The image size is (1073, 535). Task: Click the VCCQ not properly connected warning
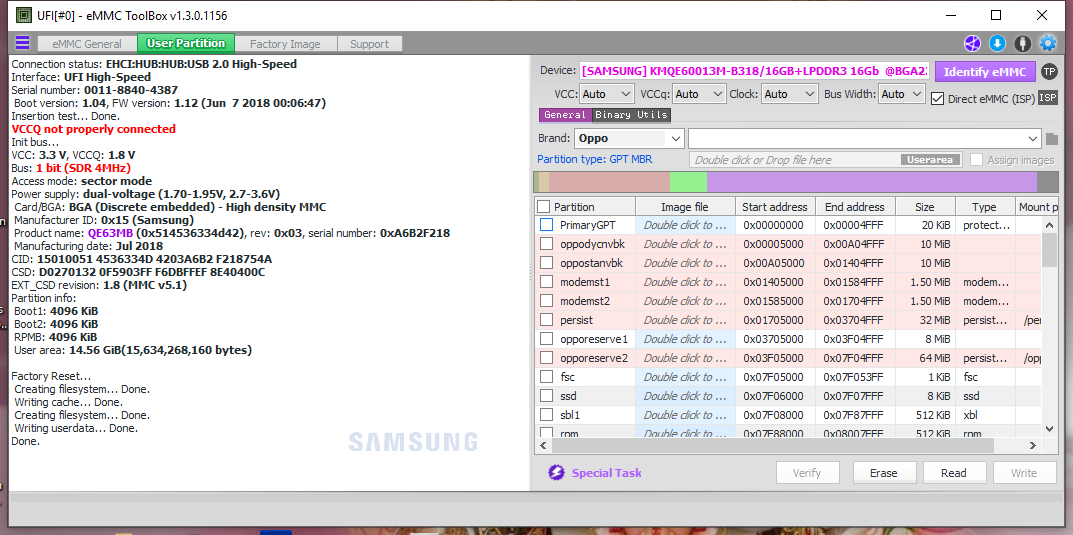94,129
